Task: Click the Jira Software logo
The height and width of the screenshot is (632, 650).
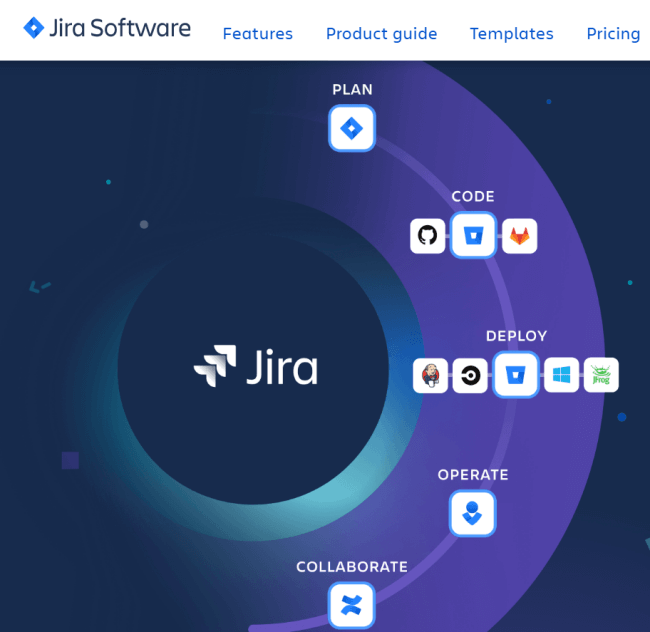Action: (107, 28)
